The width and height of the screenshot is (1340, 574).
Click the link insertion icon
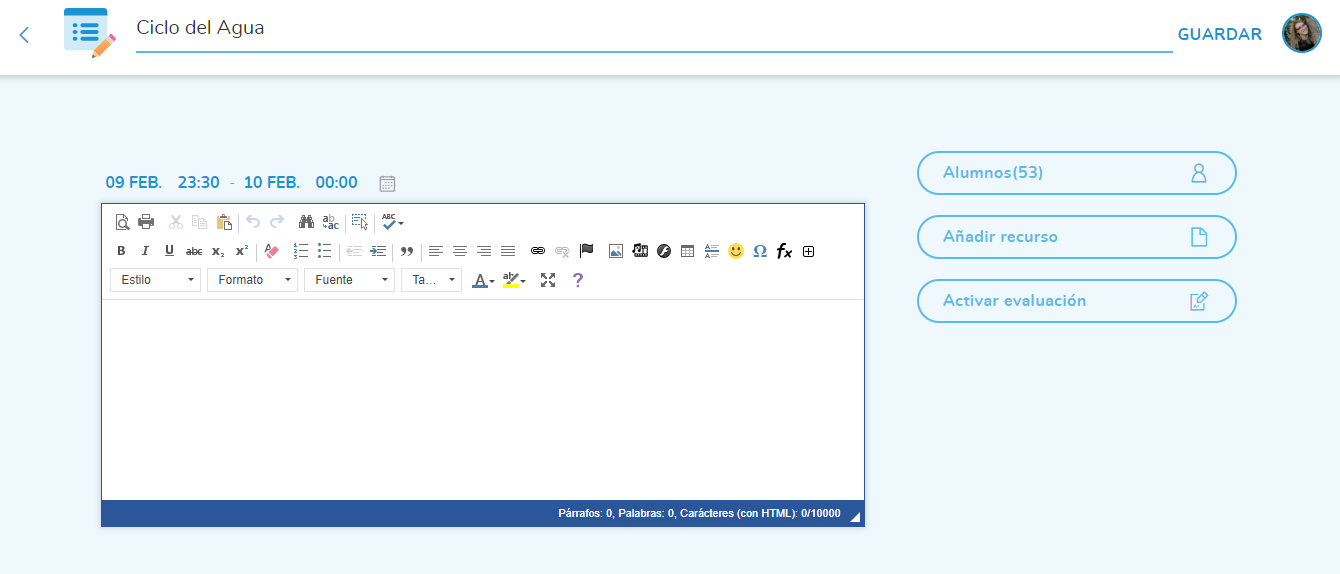tap(537, 251)
